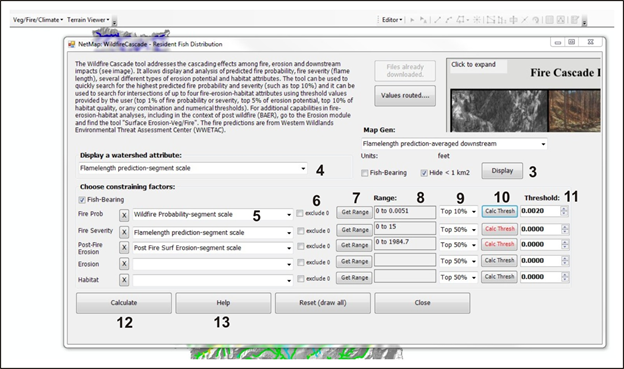Enable exclude 0 for Fire Prob row
The image size is (624, 369).
[x=300, y=213]
